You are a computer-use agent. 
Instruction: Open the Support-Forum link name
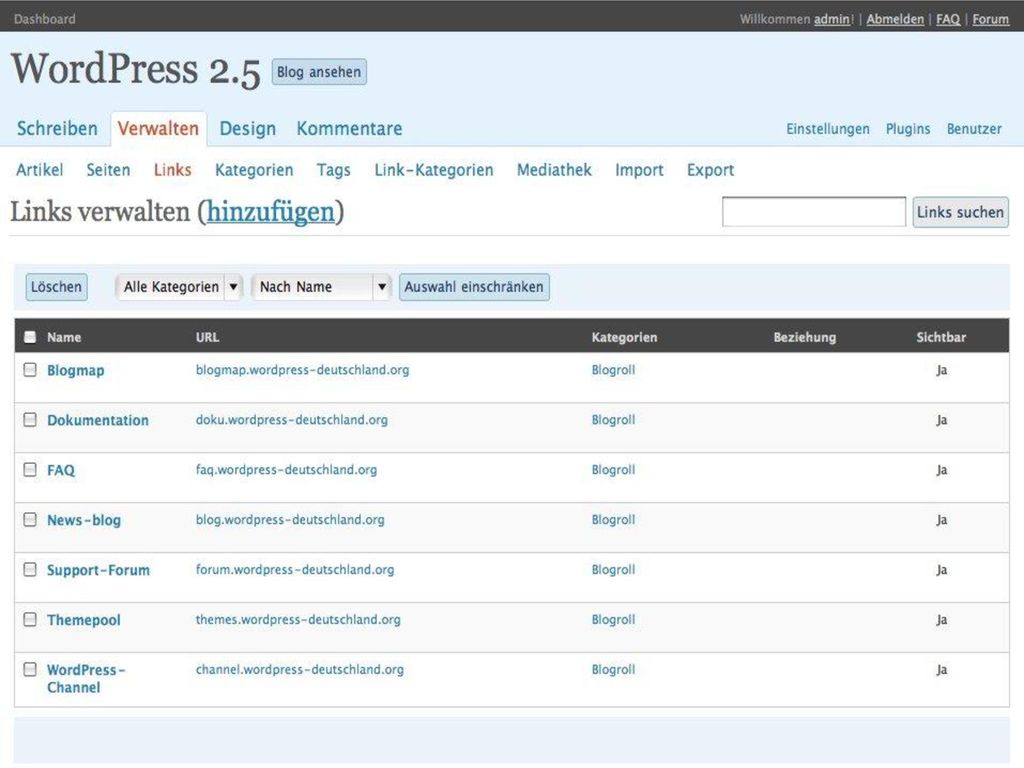(x=98, y=570)
